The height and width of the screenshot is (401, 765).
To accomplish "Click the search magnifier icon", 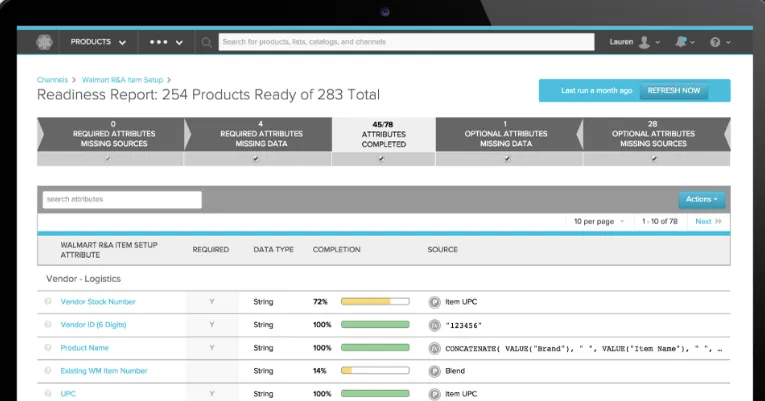I will [x=206, y=42].
